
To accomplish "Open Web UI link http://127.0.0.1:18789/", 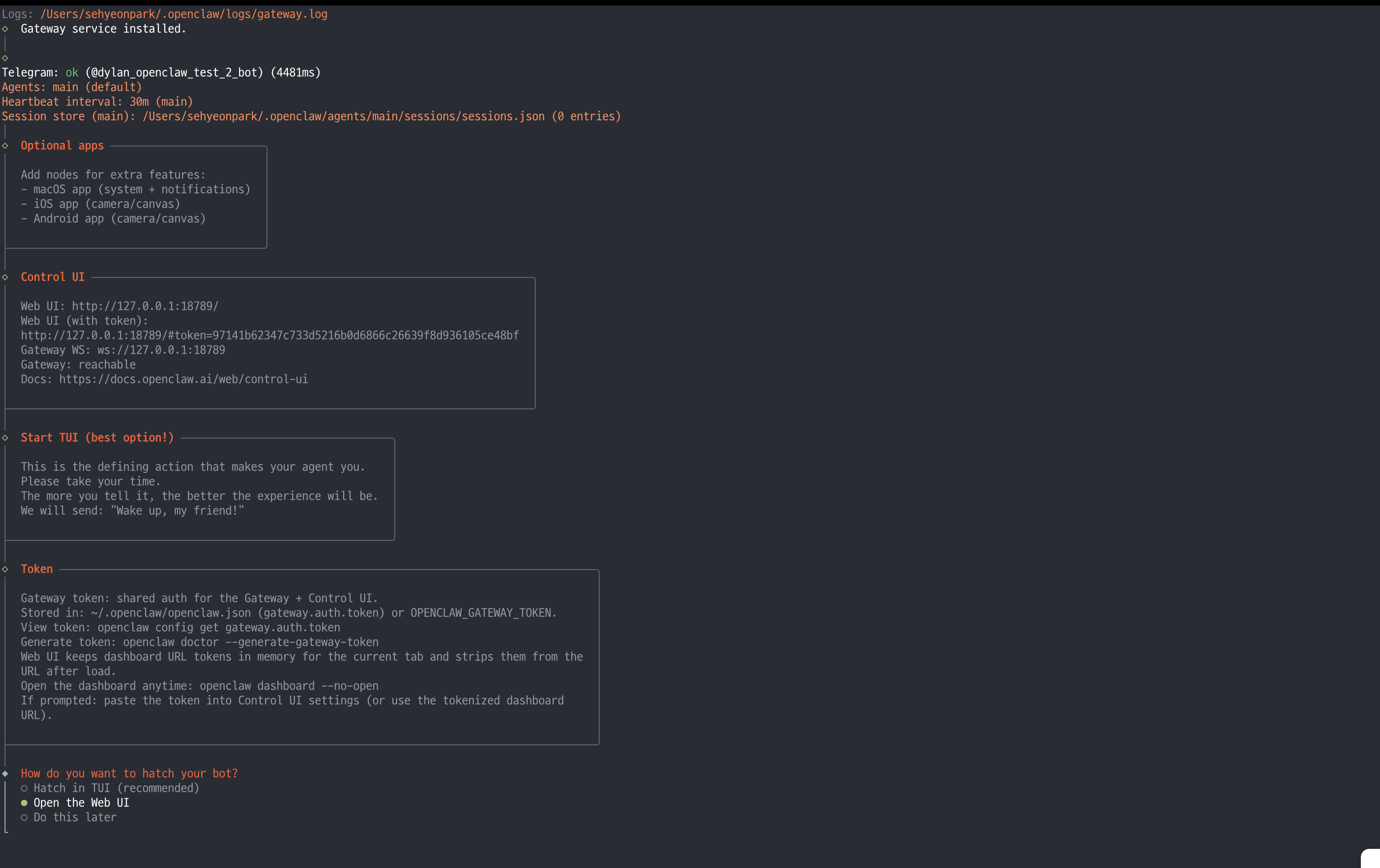I will pyautogui.click(x=145, y=307).
